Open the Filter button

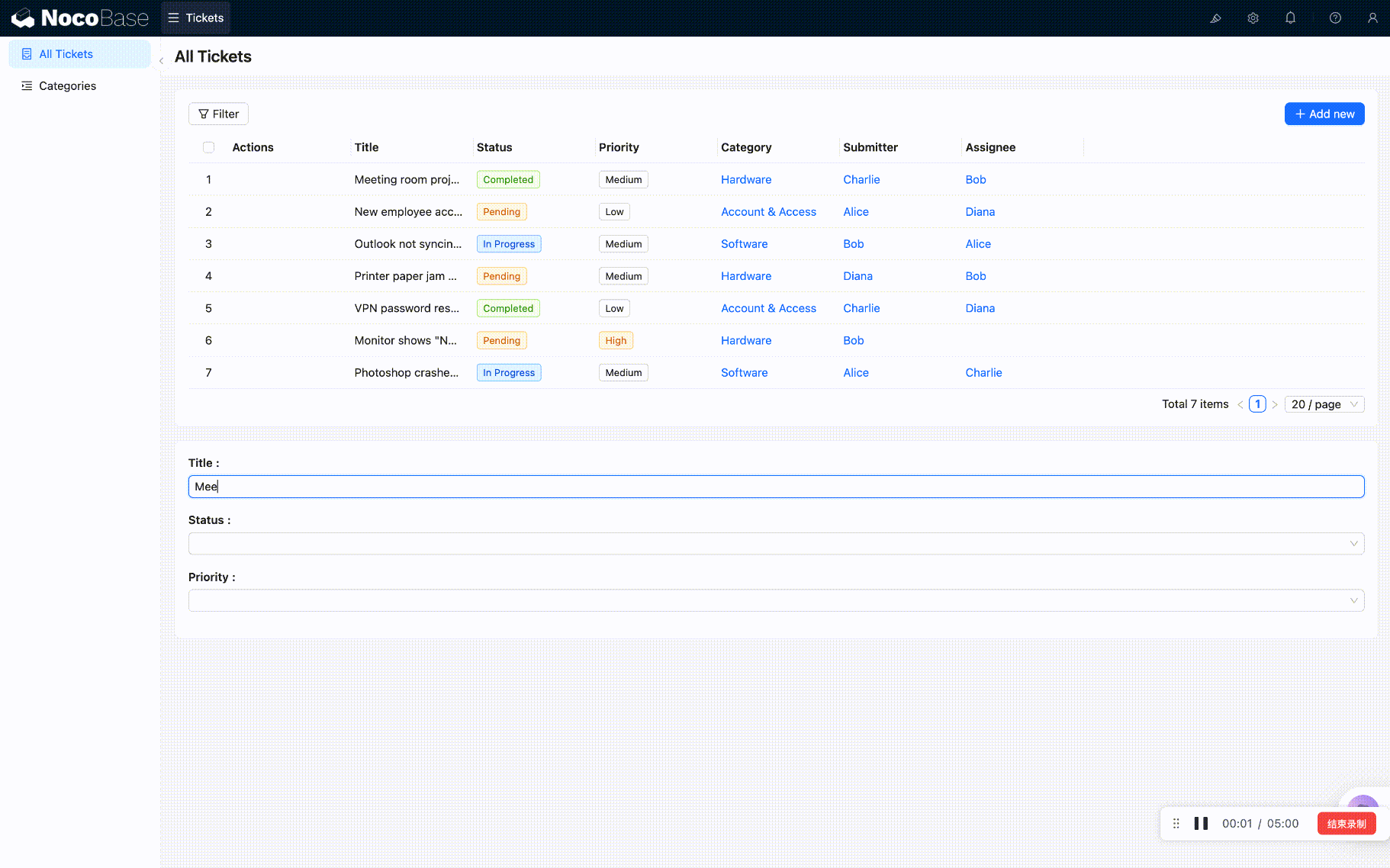click(x=218, y=114)
